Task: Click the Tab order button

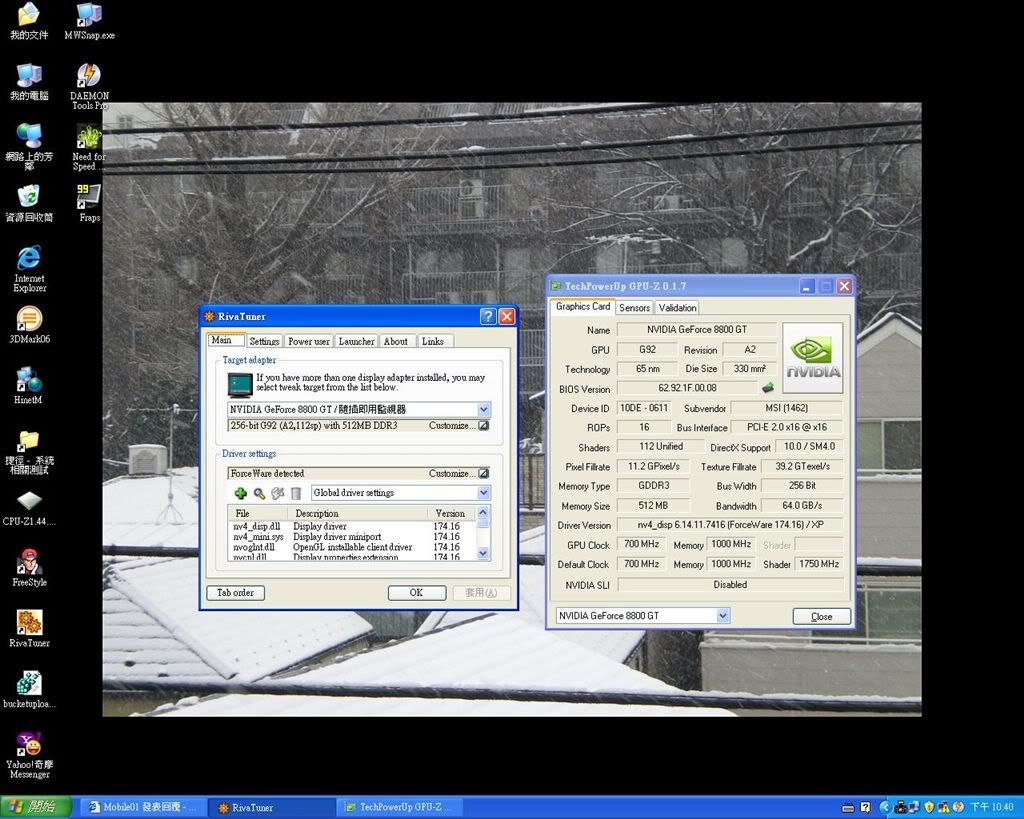Action: [x=236, y=592]
